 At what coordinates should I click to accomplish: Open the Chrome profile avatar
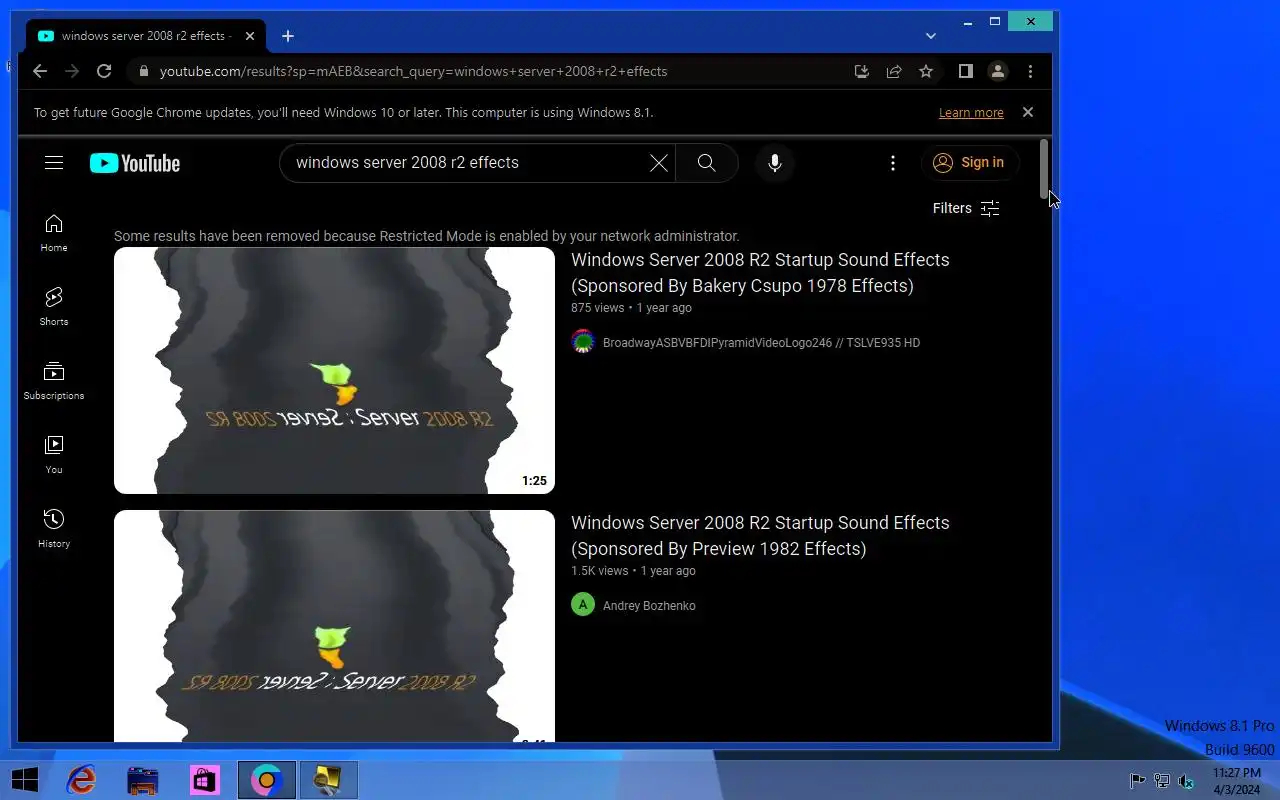pyautogui.click(x=998, y=71)
